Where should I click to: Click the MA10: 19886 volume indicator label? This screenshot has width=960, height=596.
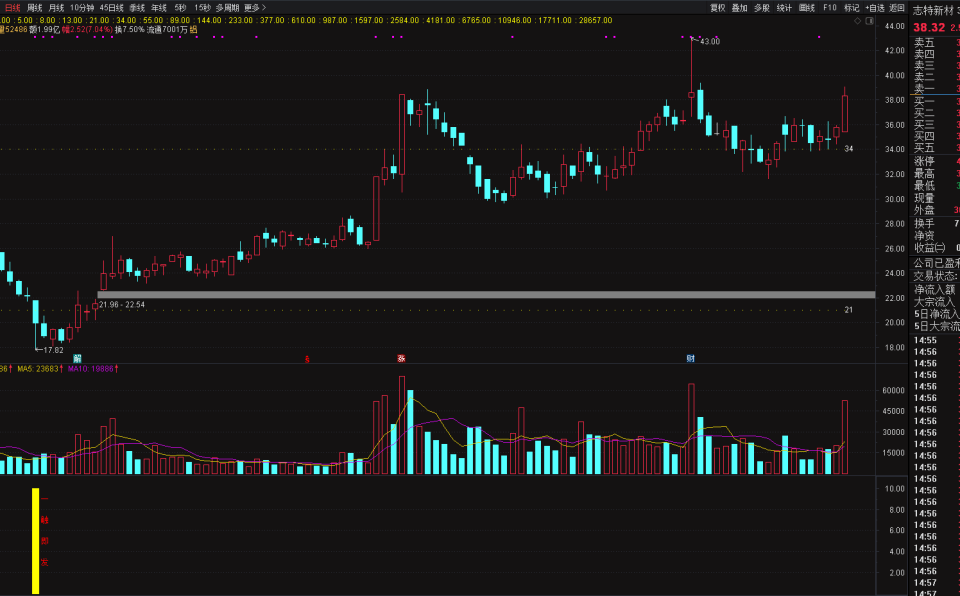93,369
